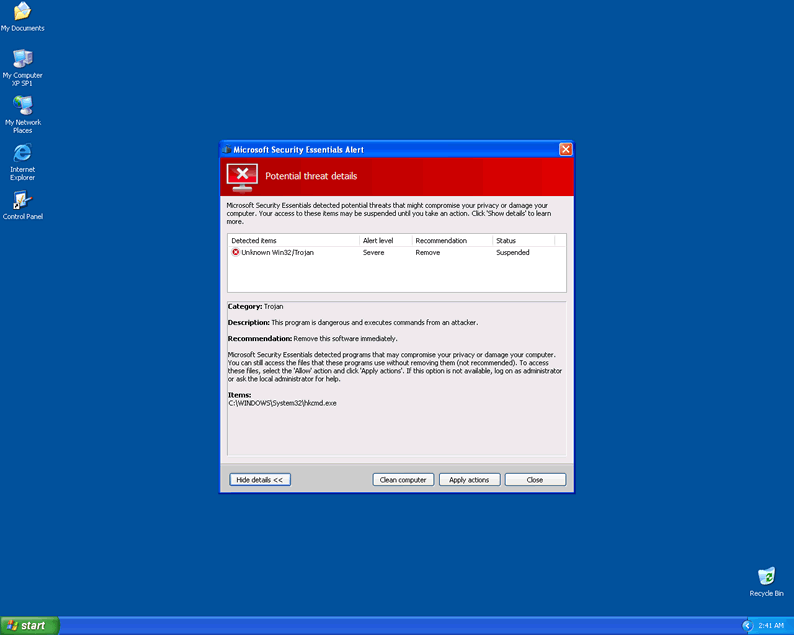Click the Status column header
This screenshot has width=794, height=635.
click(x=522, y=241)
